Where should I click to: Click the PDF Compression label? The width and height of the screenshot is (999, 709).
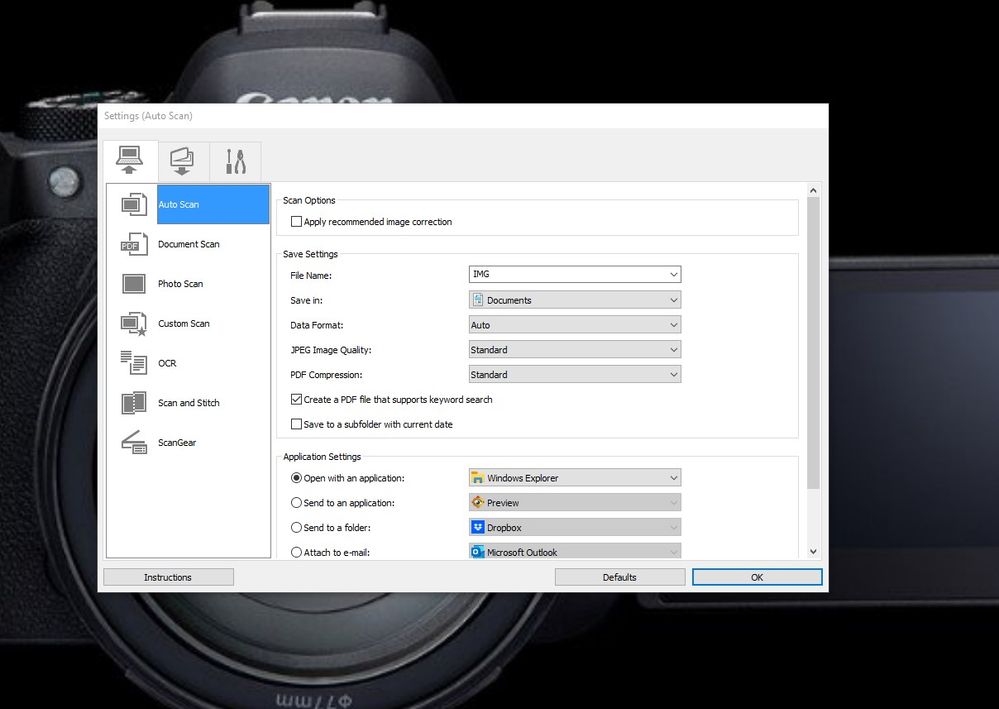point(326,375)
